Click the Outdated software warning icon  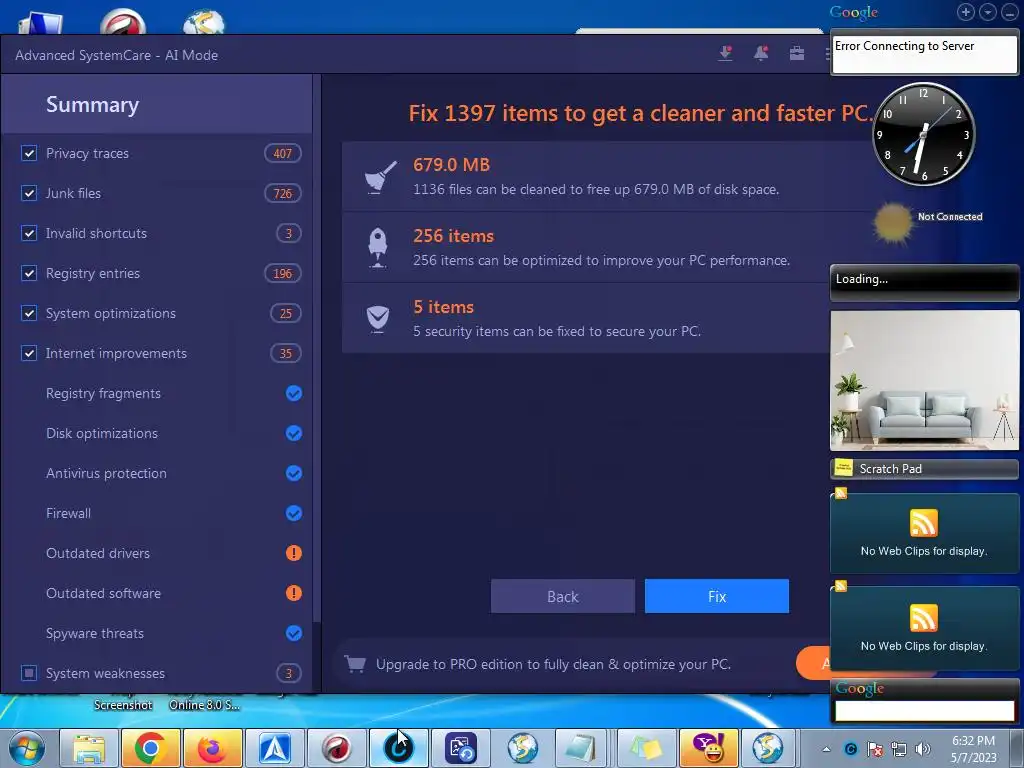pos(294,593)
